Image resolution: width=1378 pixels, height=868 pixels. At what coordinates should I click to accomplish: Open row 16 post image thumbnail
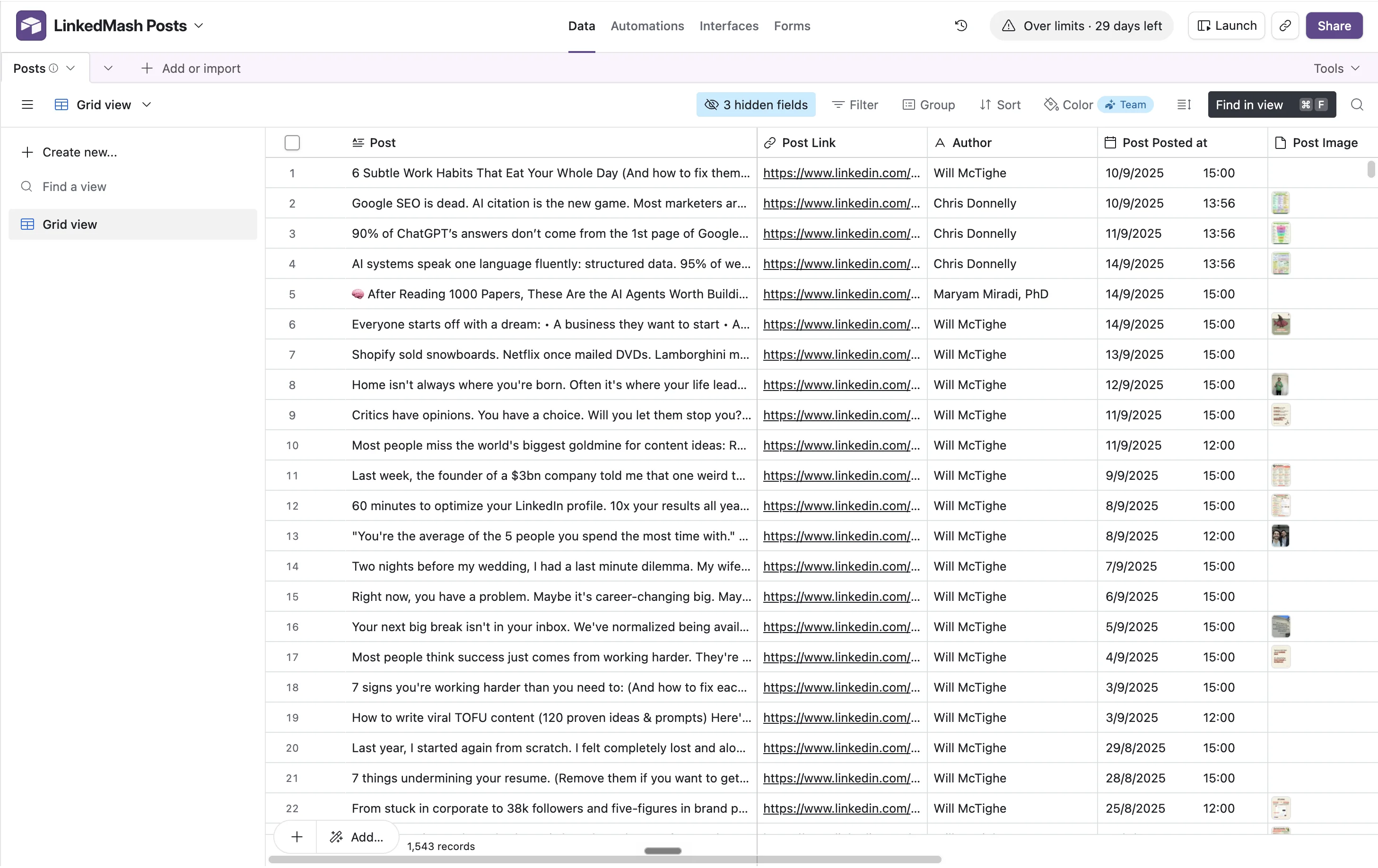pos(1280,627)
